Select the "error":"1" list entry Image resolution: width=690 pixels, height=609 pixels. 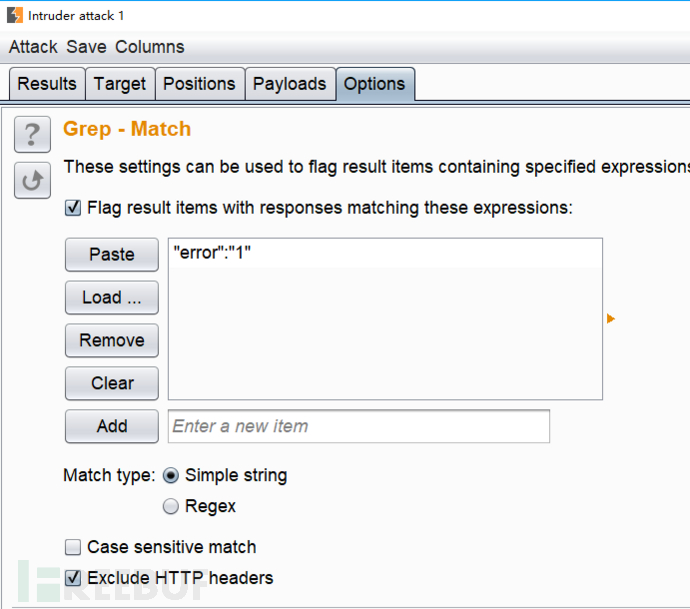385,253
